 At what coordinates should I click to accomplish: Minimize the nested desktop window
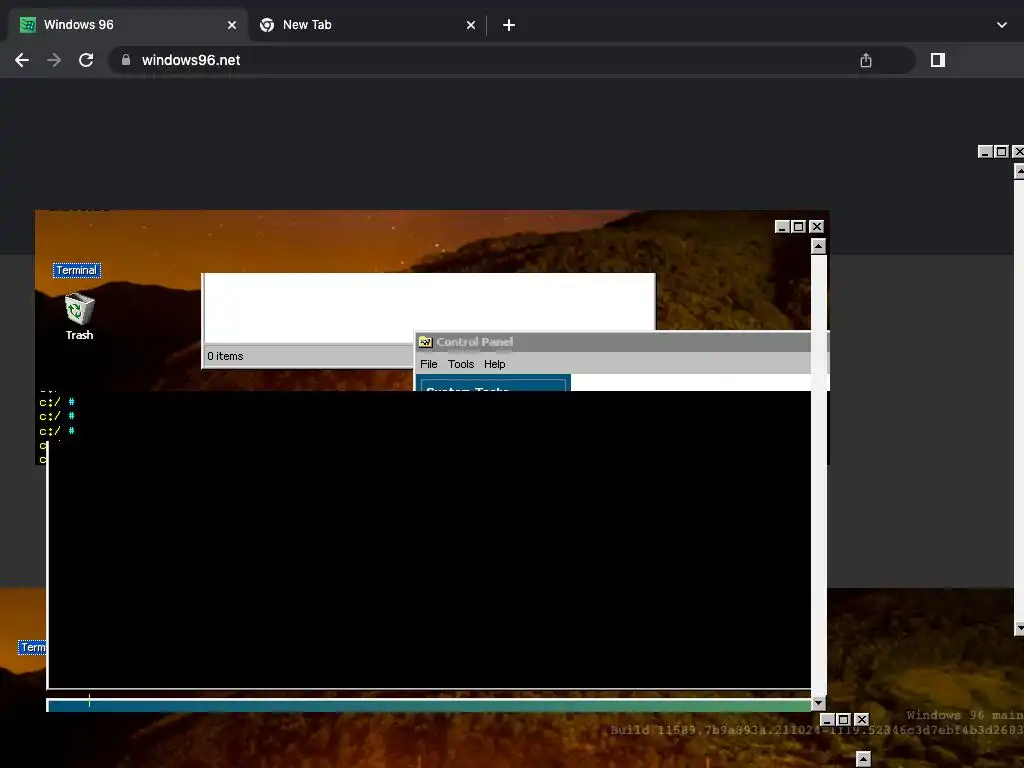[x=782, y=227]
